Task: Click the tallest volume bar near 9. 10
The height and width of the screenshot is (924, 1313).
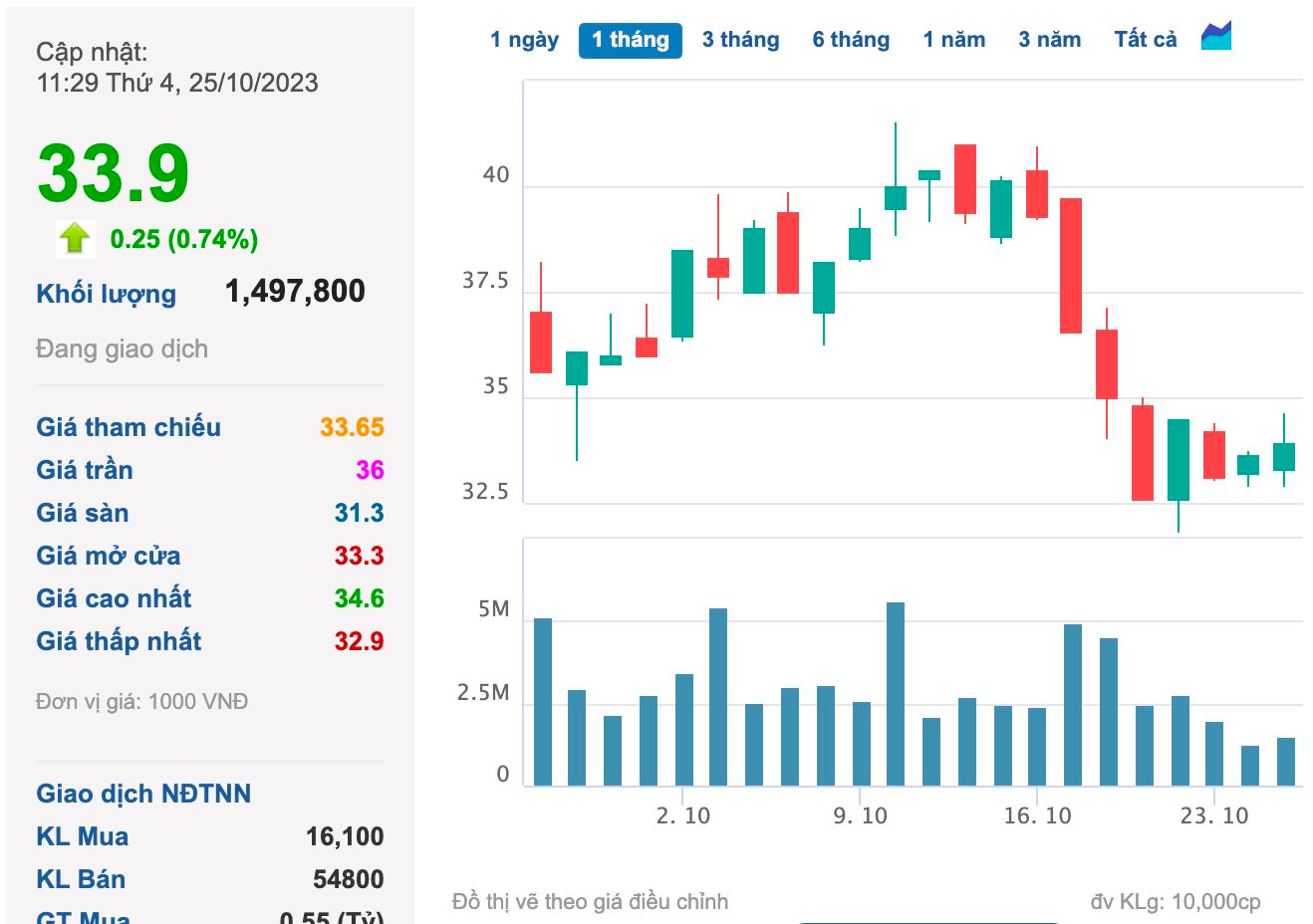Action: (896, 694)
